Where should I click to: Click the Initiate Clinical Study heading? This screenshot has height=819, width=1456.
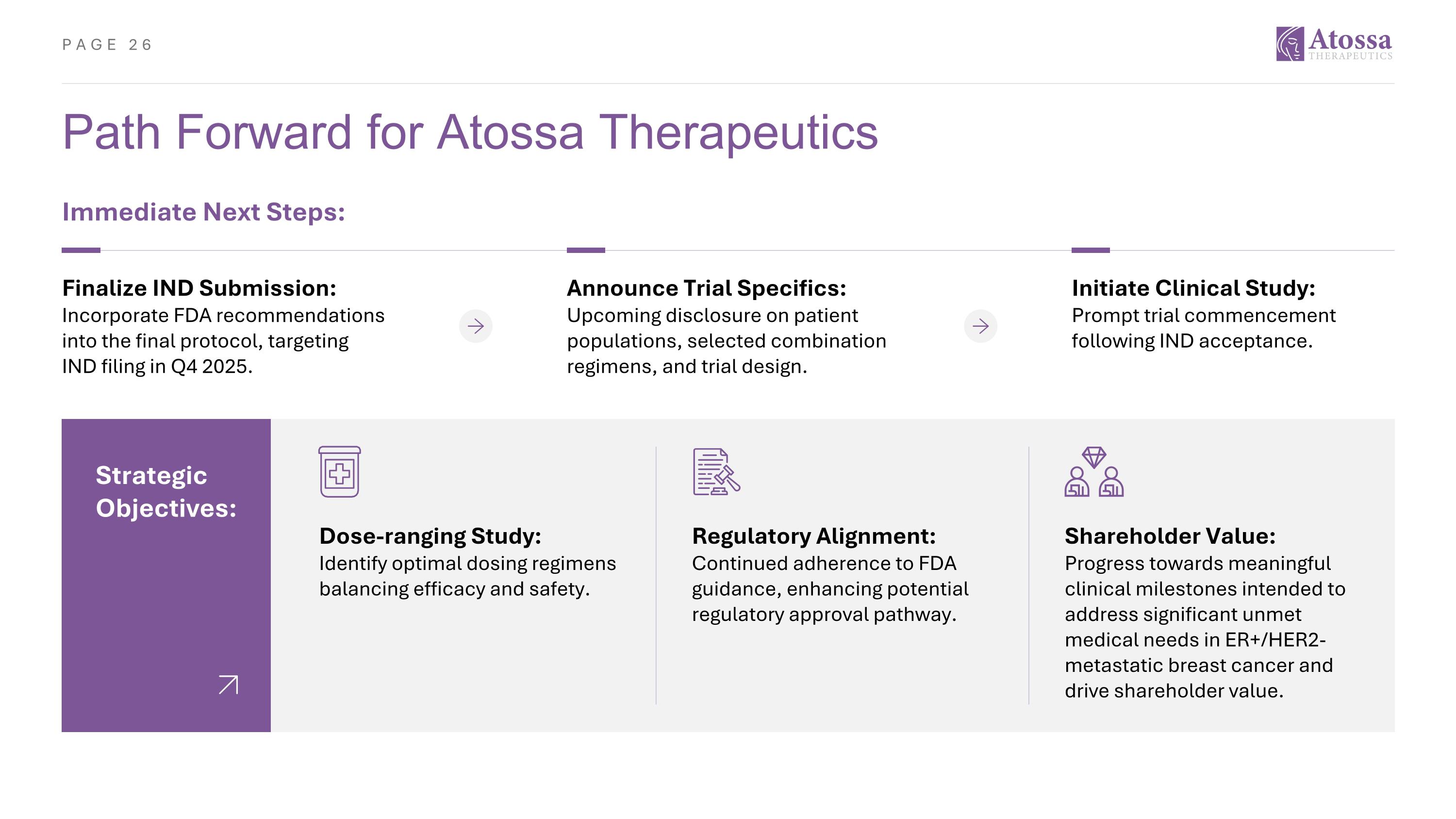[x=1193, y=288]
